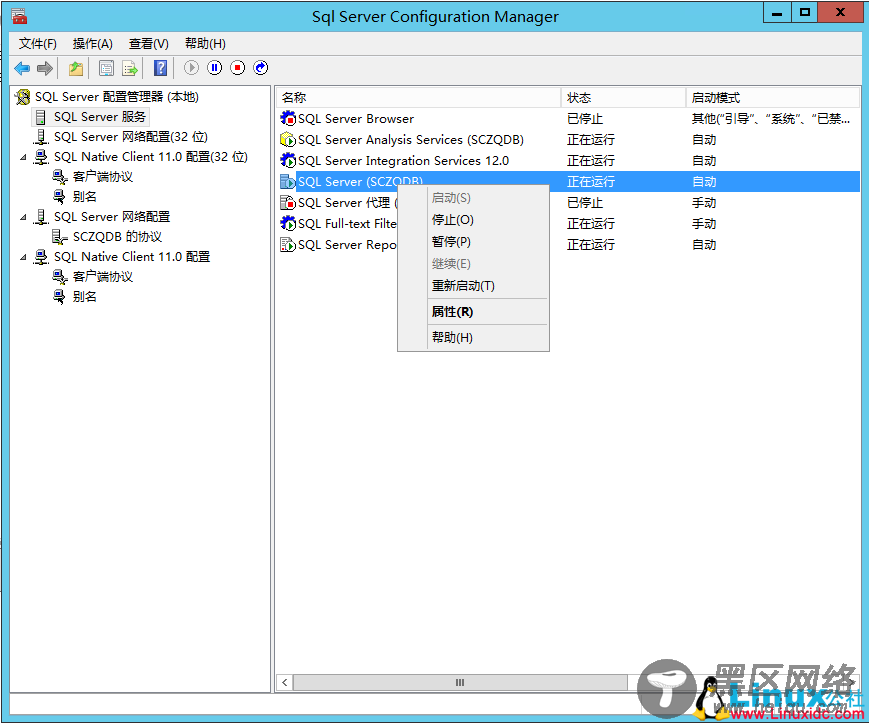The width and height of the screenshot is (869, 724).
Task: Open the 帮助(H) menu in menu bar
Action: (x=205, y=44)
